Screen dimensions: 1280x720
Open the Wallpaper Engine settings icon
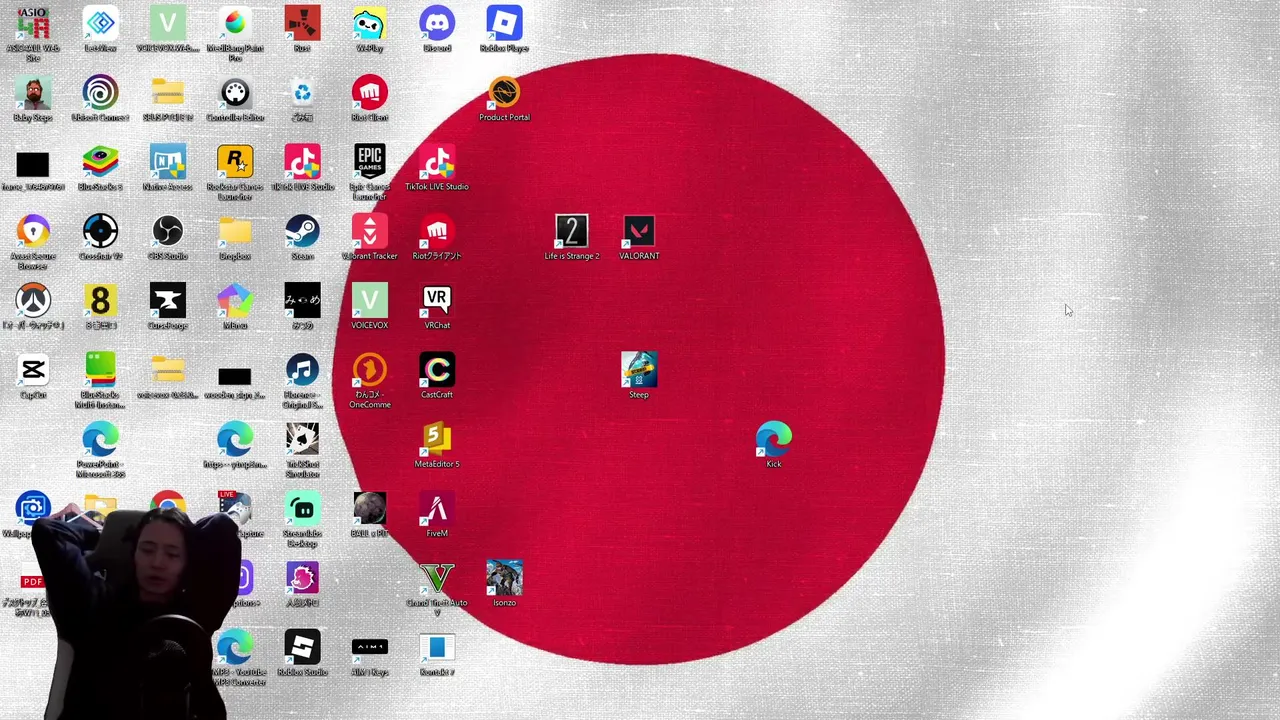click(33, 509)
